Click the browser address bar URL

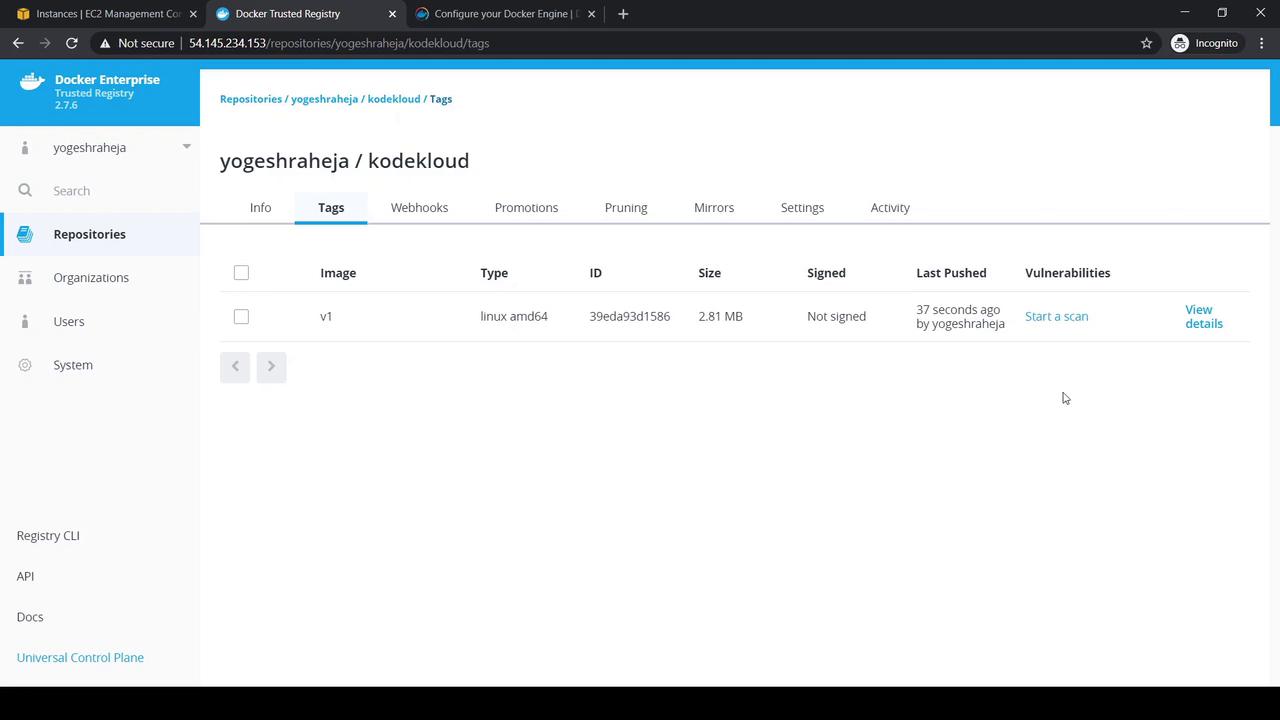[x=339, y=43]
